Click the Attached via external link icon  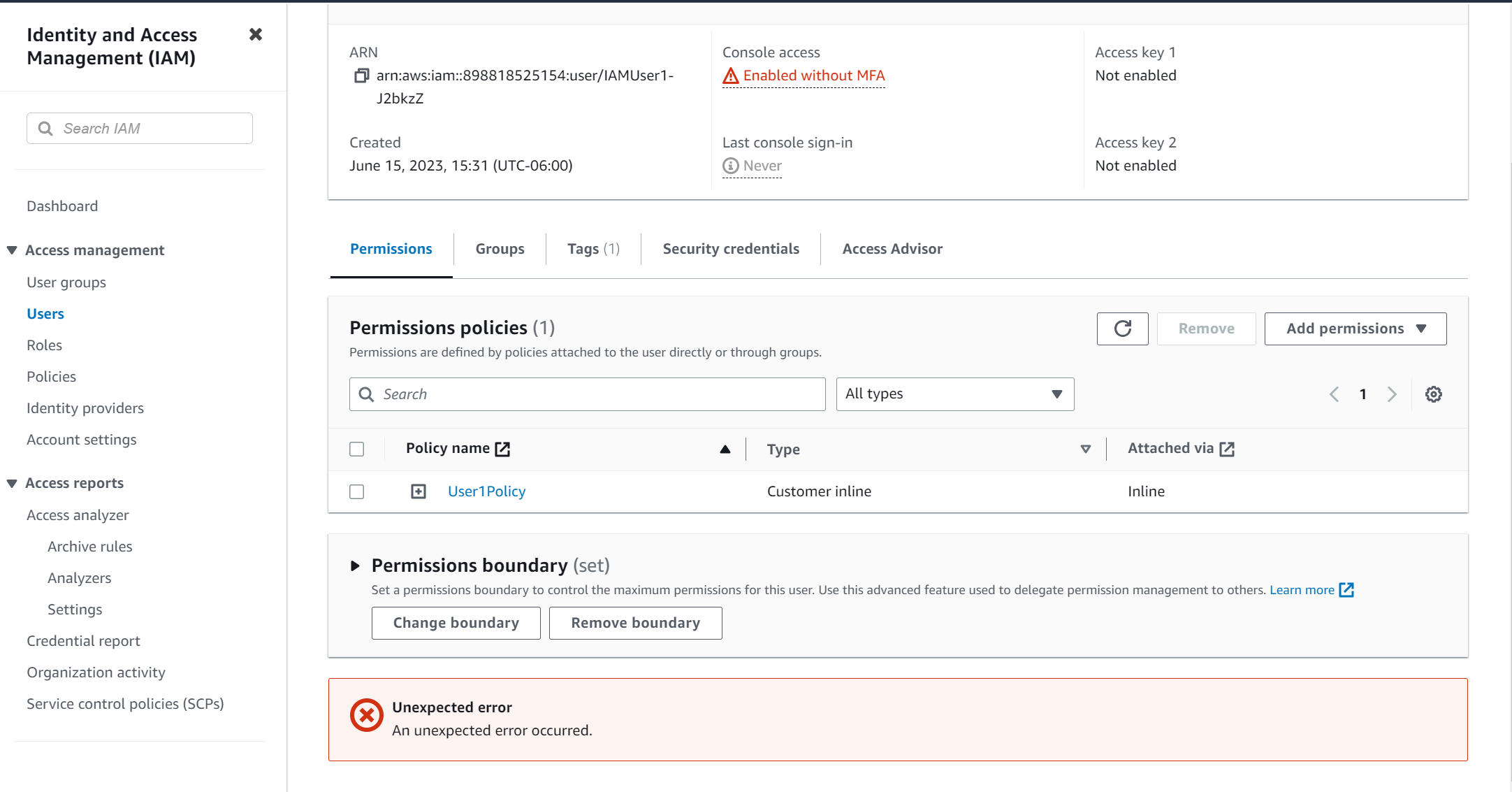[x=1227, y=449]
